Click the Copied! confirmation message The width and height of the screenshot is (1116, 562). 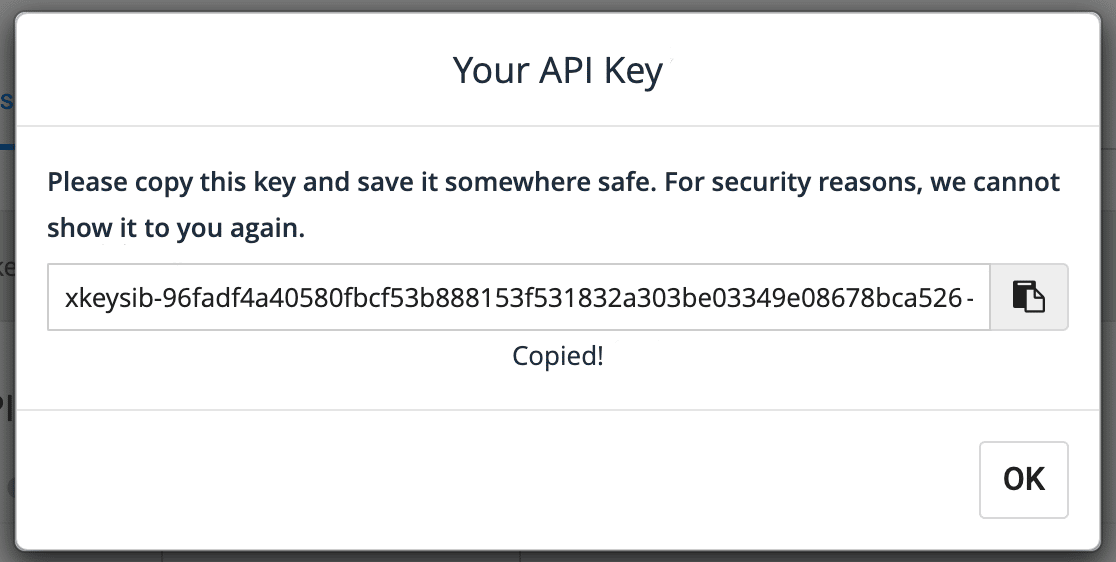pos(558,356)
